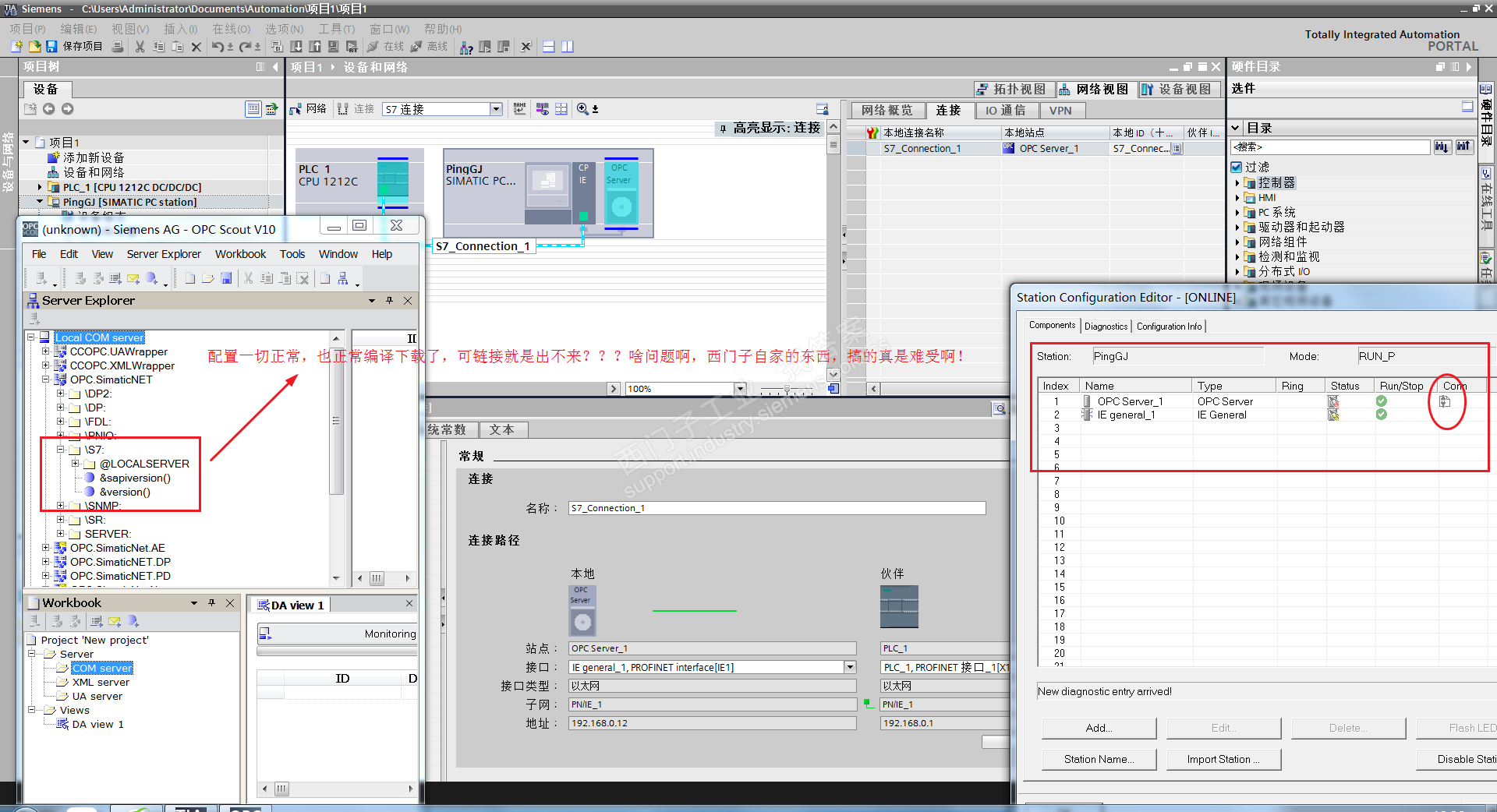The width and height of the screenshot is (1497, 812).
Task: Click the go online icon
Action: (373, 47)
